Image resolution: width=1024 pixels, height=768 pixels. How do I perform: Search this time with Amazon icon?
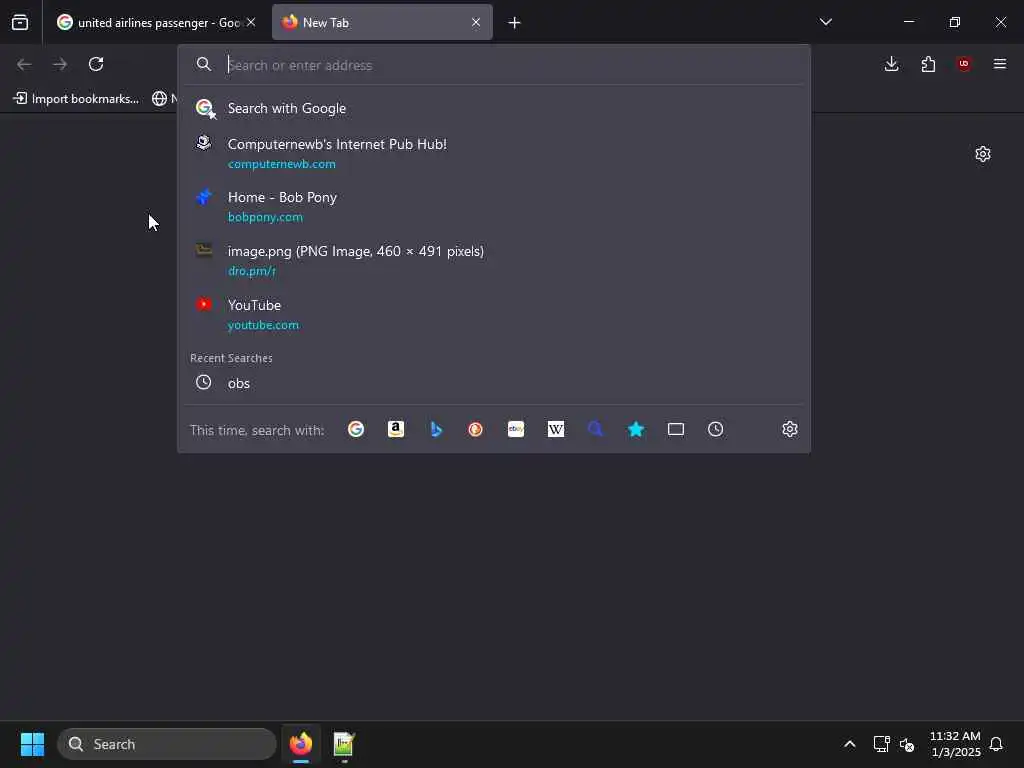(396, 429)
